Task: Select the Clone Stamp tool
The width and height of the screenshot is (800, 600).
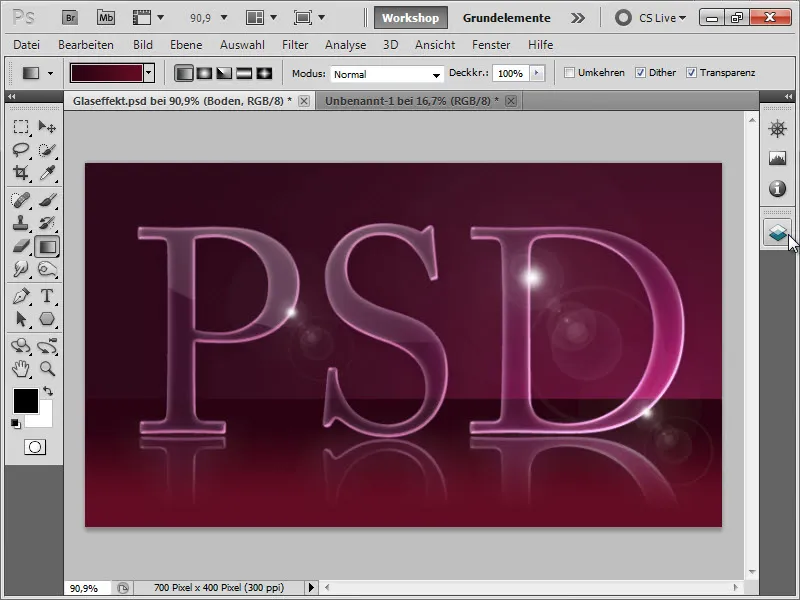Action: 21,223
